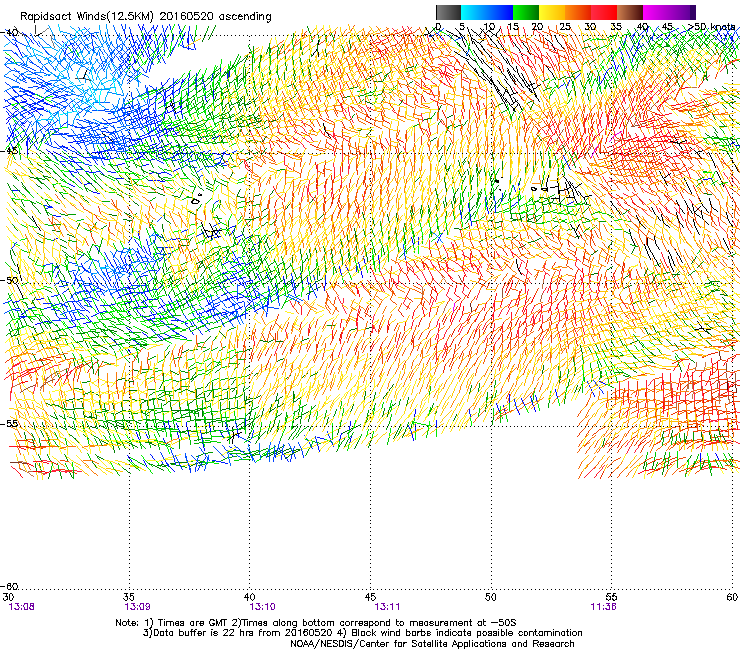This screenshot has height=650, width=740.
Task: Click the '30' longitude label on bottom axis
Action: click(8, 597)
